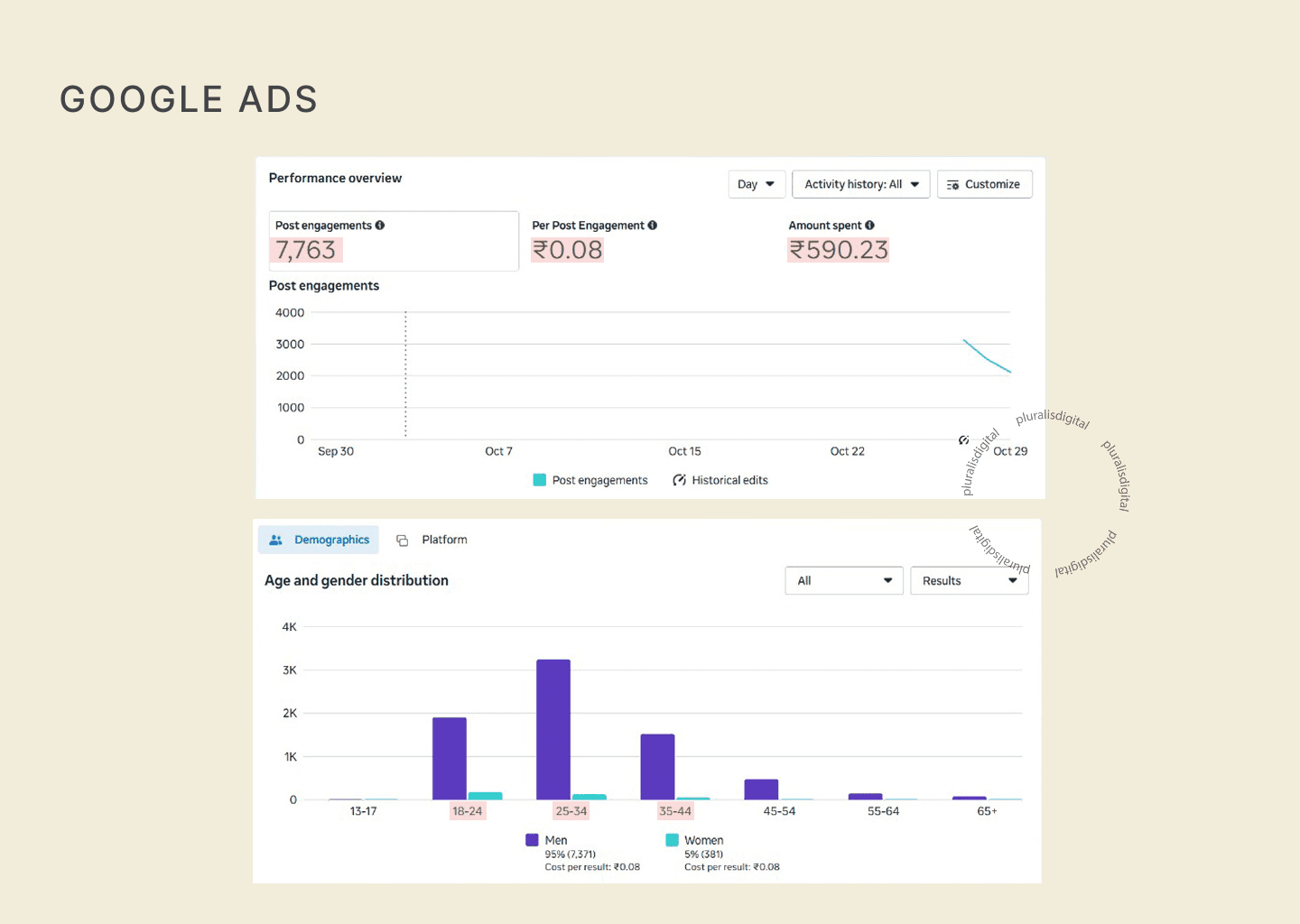Image resolution: width=1300 pixels, height=924 pixels.
Task: Click the Customize settings icon
Action: click(952, 185)
